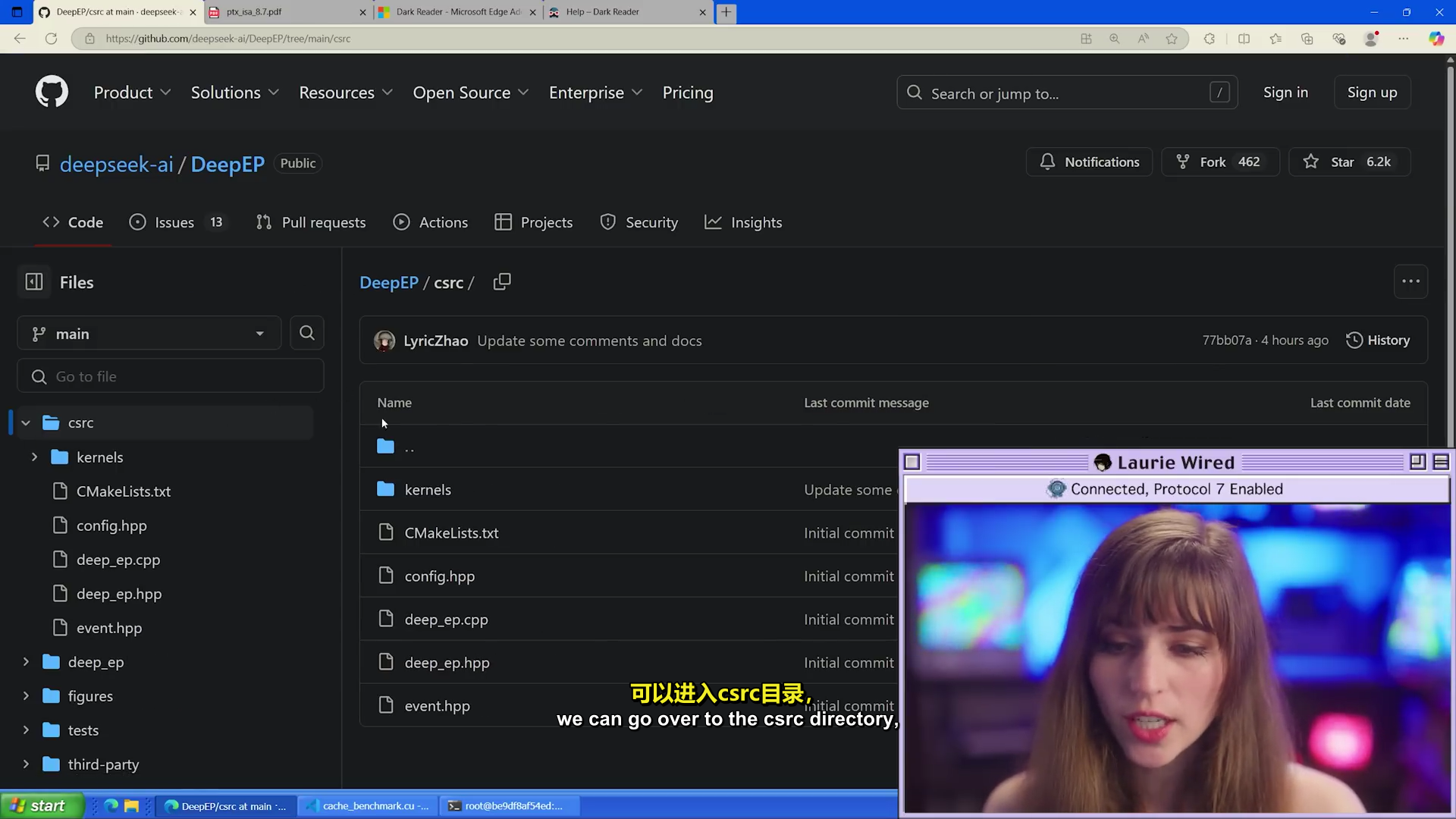The image size is (1456, 819).
Task: Fork the DeepEP repository
Action: [1220, 162]
